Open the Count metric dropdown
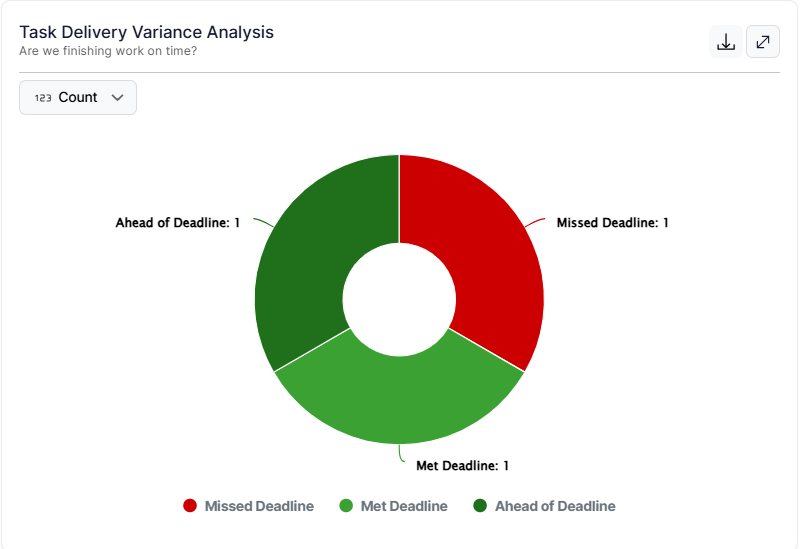 (78, 98)
